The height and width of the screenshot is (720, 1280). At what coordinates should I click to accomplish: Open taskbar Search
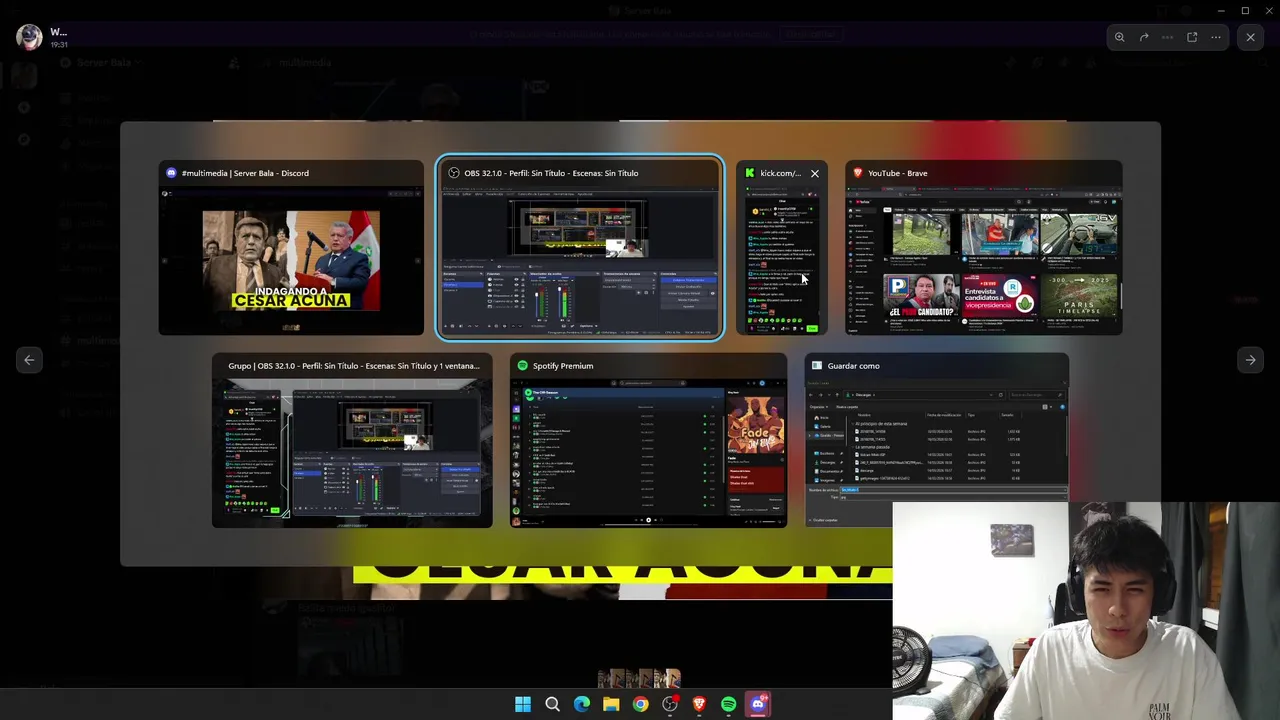552,704
